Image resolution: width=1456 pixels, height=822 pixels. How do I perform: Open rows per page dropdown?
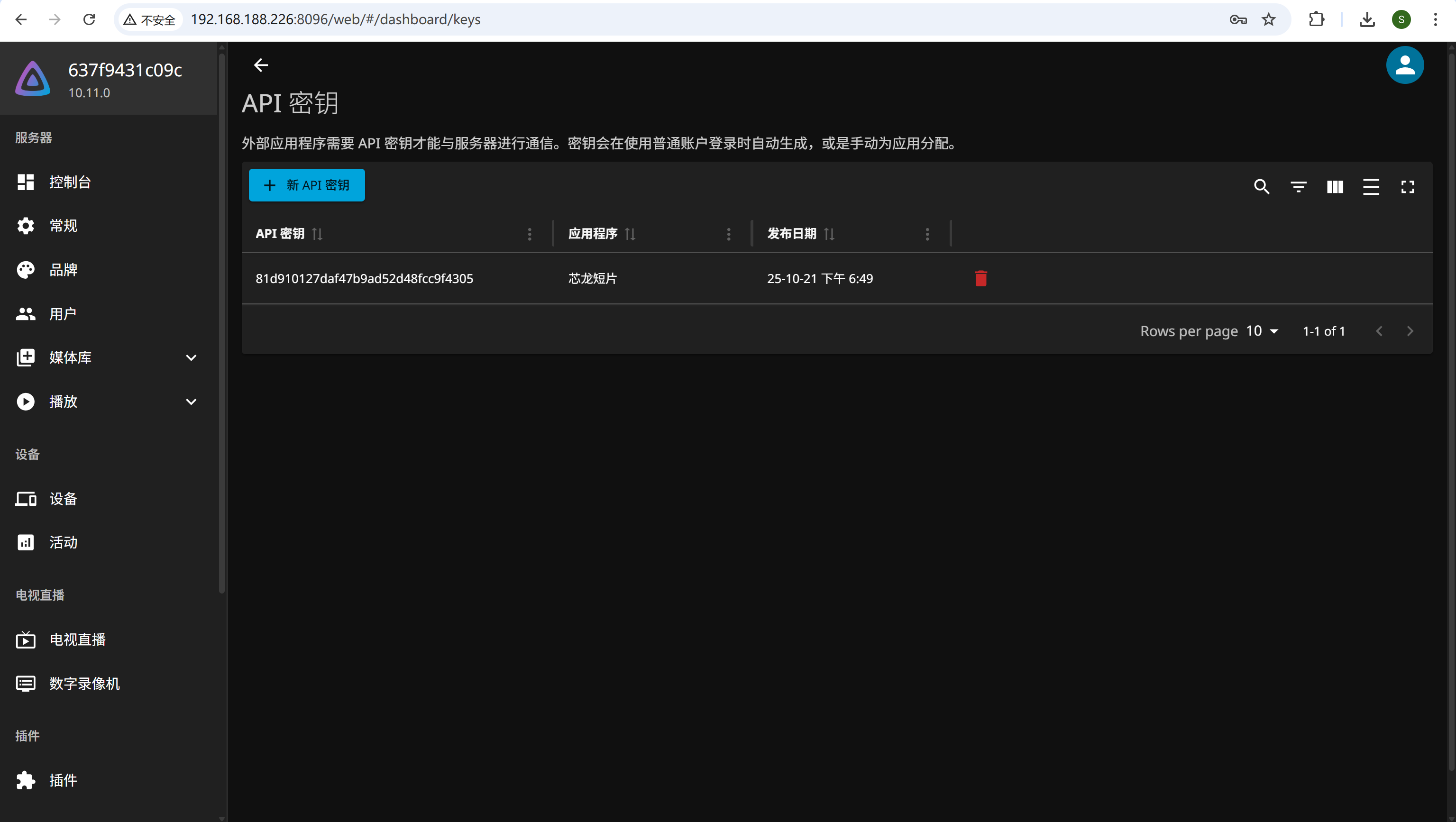pos(1262,331)
